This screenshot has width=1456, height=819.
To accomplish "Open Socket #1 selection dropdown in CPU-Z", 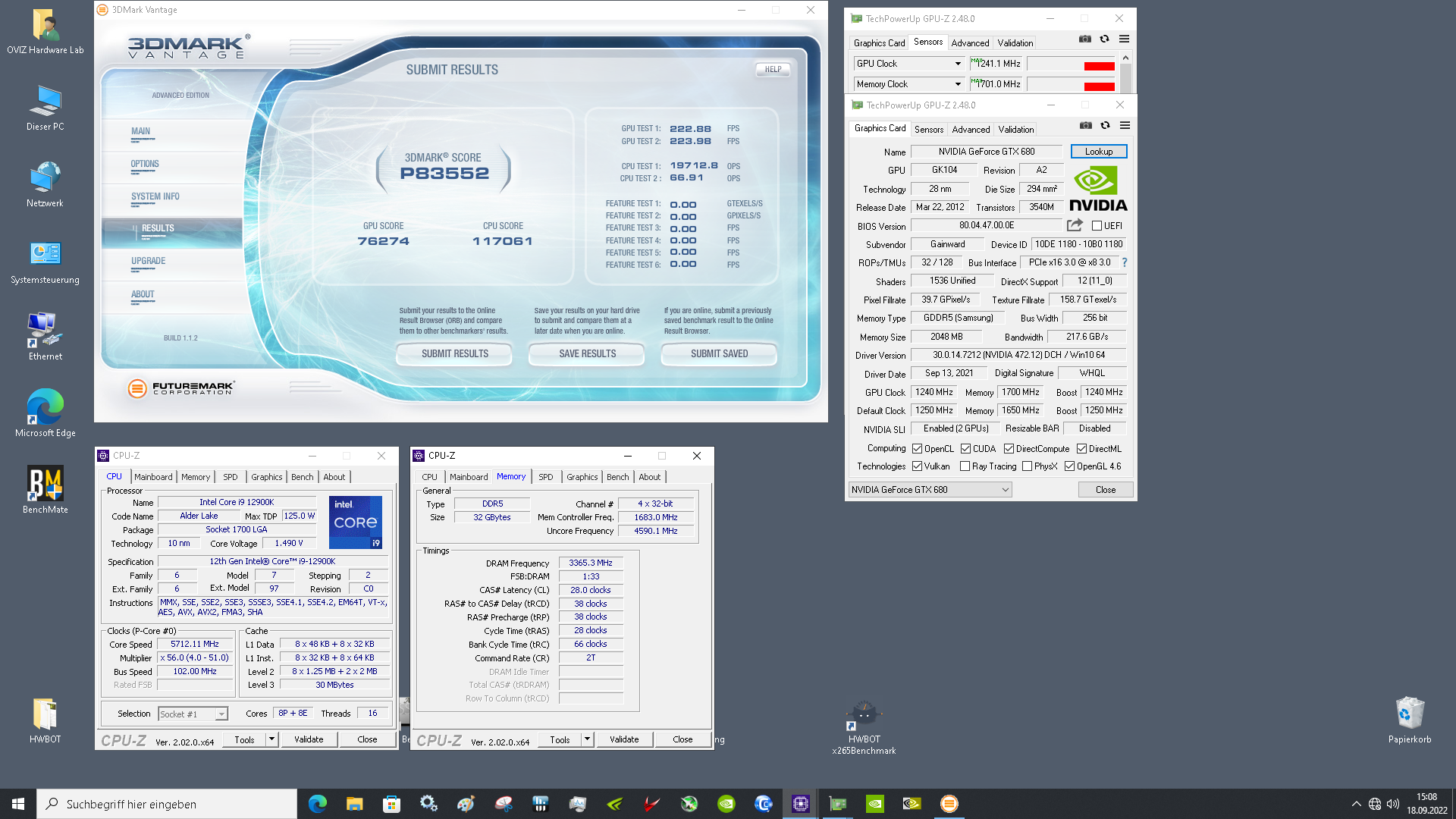I will pos(193,714).
